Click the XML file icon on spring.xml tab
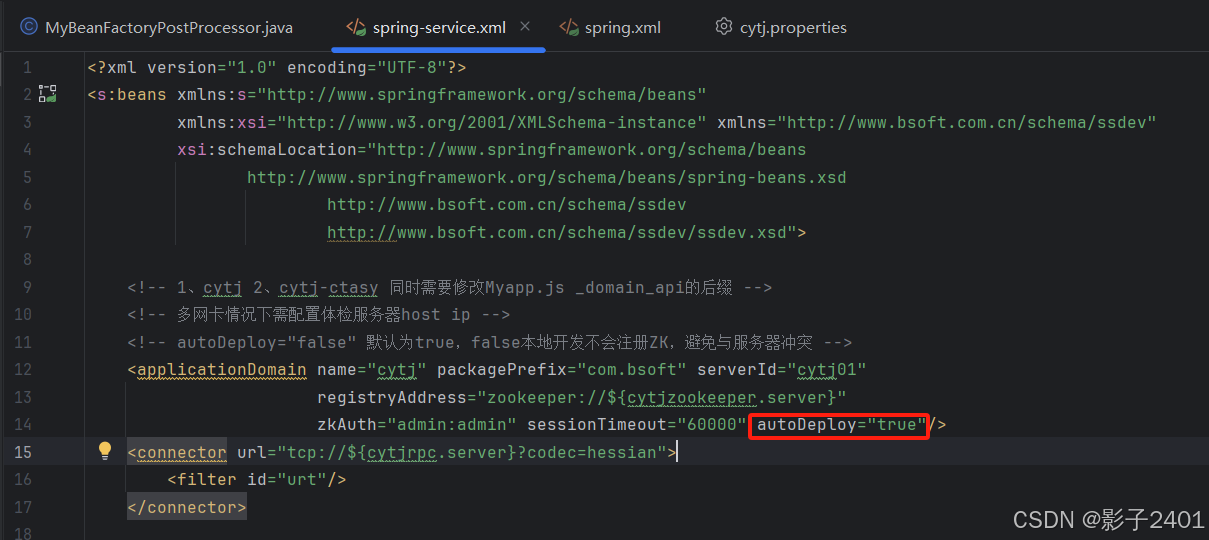Screen dimensions: 1209x540 pos(569,27)
